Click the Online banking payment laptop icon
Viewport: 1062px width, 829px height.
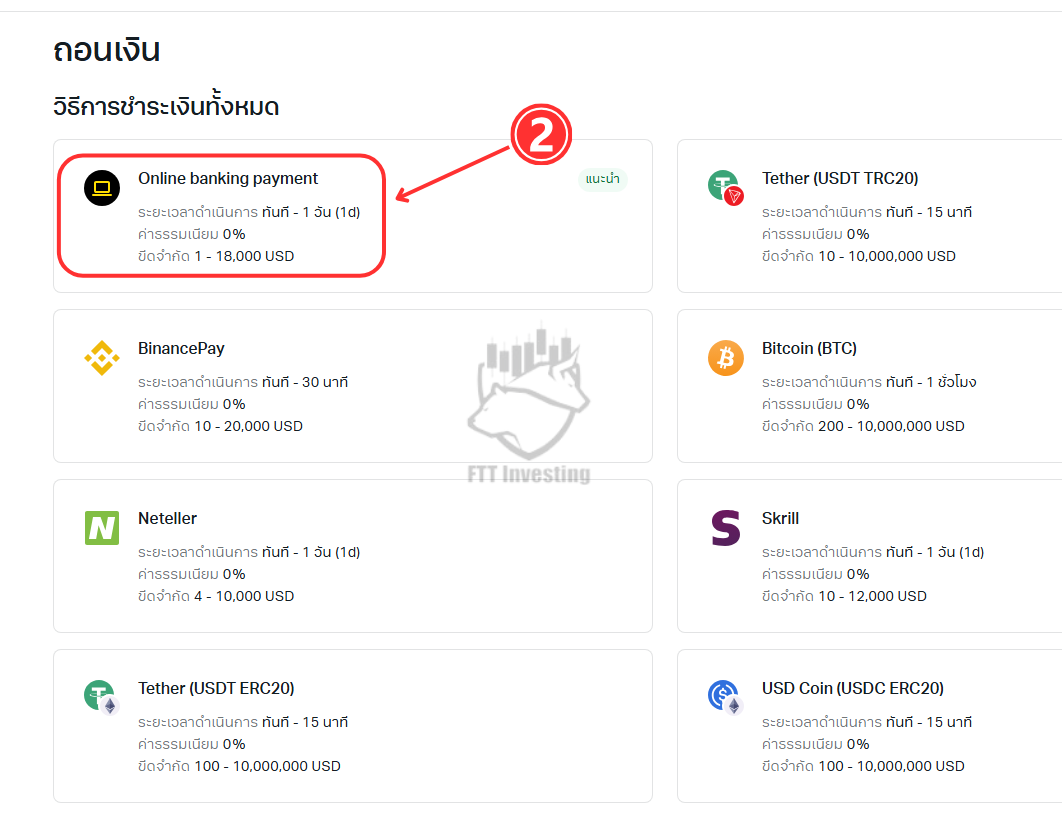(x=102, y=188)
